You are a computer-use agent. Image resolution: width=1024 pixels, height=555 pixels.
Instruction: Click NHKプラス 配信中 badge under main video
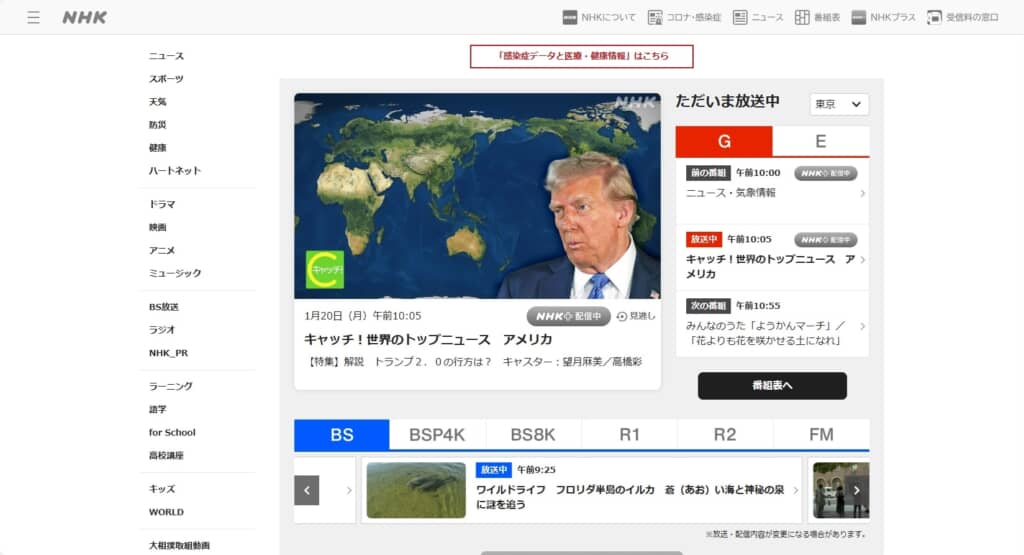tap(568, 316)
